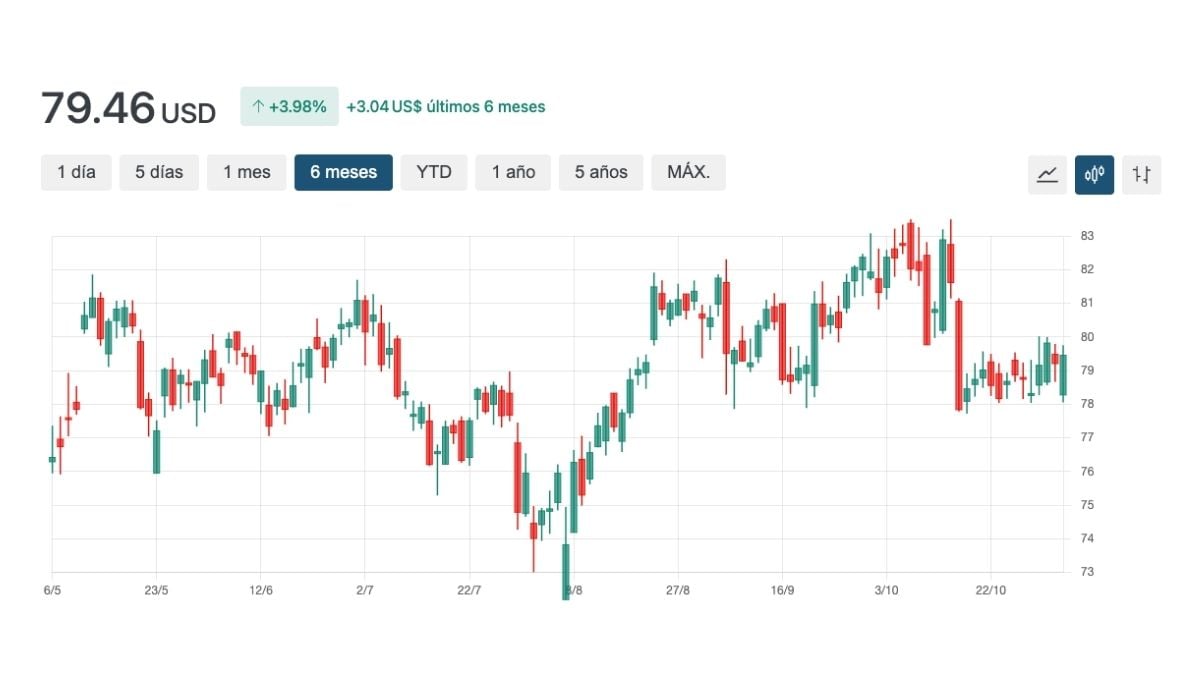Image resolution: width=1200 pixels, height=675 pixels.
Task: Select the 5 días range
Action: 159,172
